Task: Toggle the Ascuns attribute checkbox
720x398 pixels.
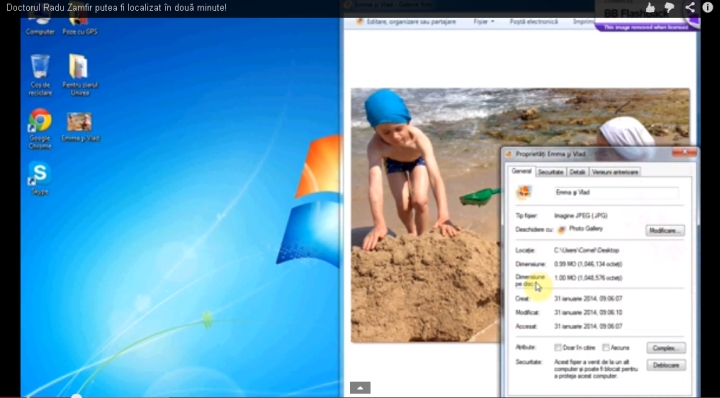Action: (606, 348)
